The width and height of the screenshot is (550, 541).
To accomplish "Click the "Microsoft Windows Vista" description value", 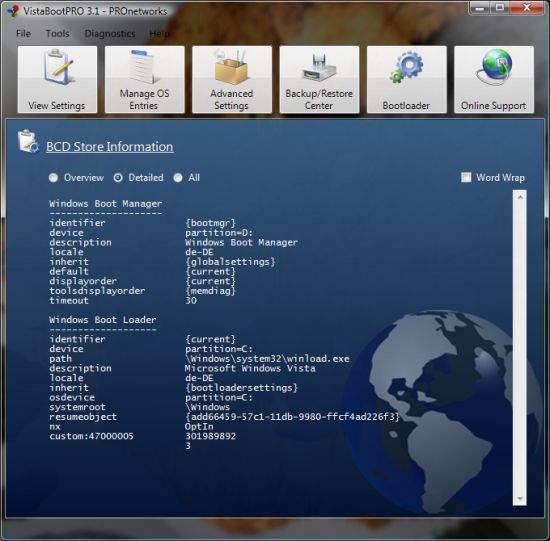I will tap(250, 368).
